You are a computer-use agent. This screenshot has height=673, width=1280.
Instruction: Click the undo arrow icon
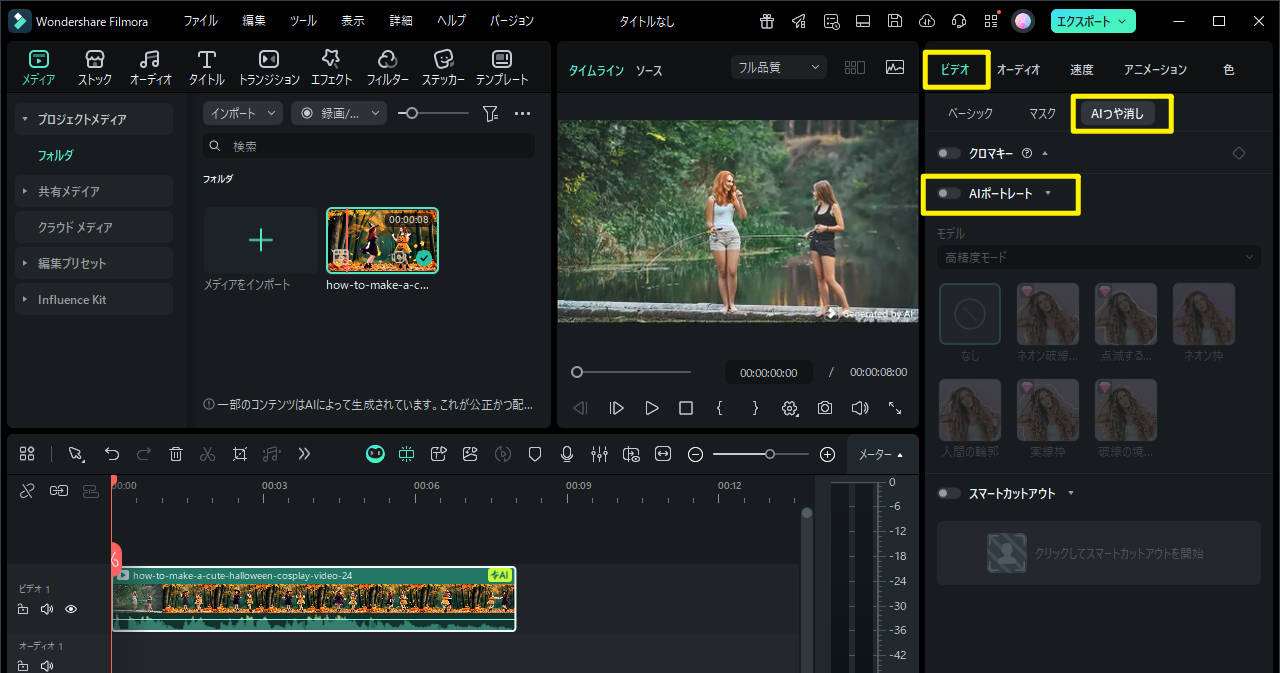(x=112, y=454)
